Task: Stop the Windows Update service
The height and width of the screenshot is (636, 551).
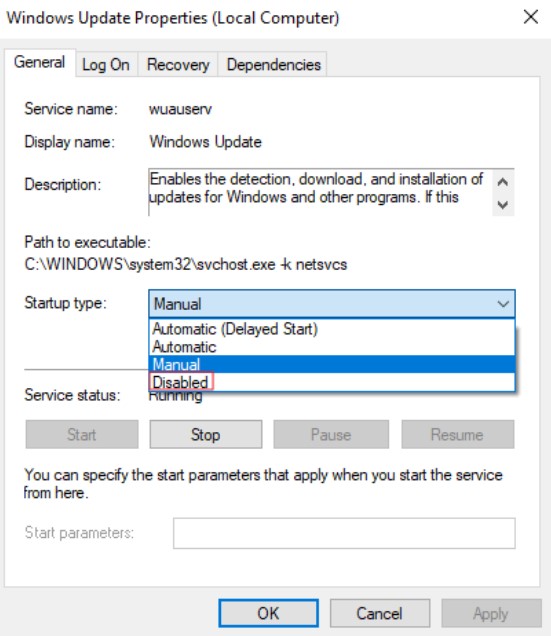Action: [206, 434]
